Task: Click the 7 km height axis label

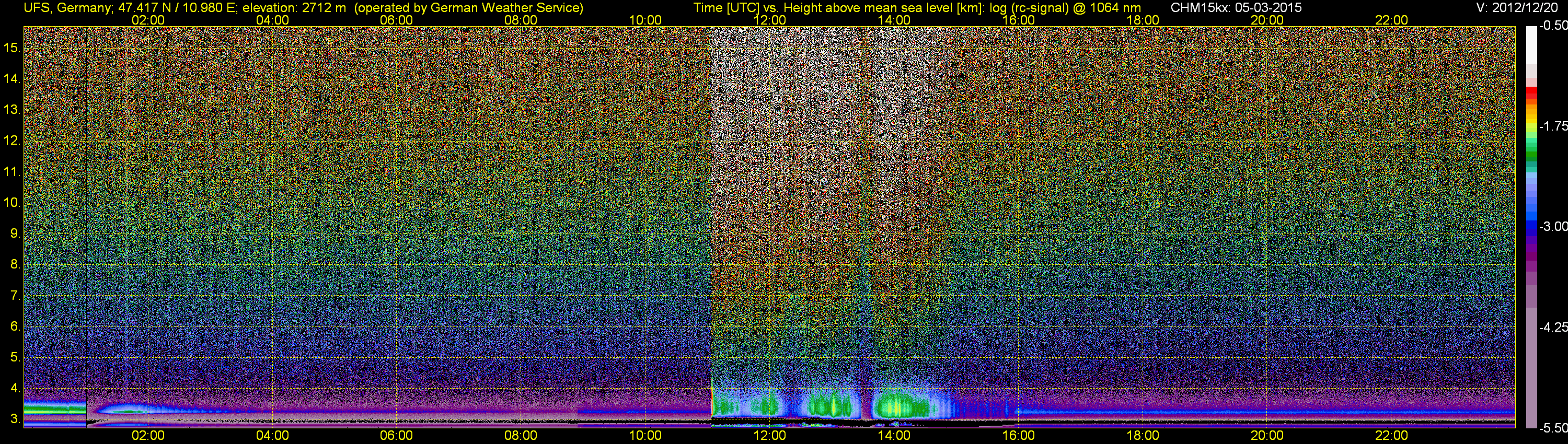Action: pyautogui.click(x=15, y=296)
